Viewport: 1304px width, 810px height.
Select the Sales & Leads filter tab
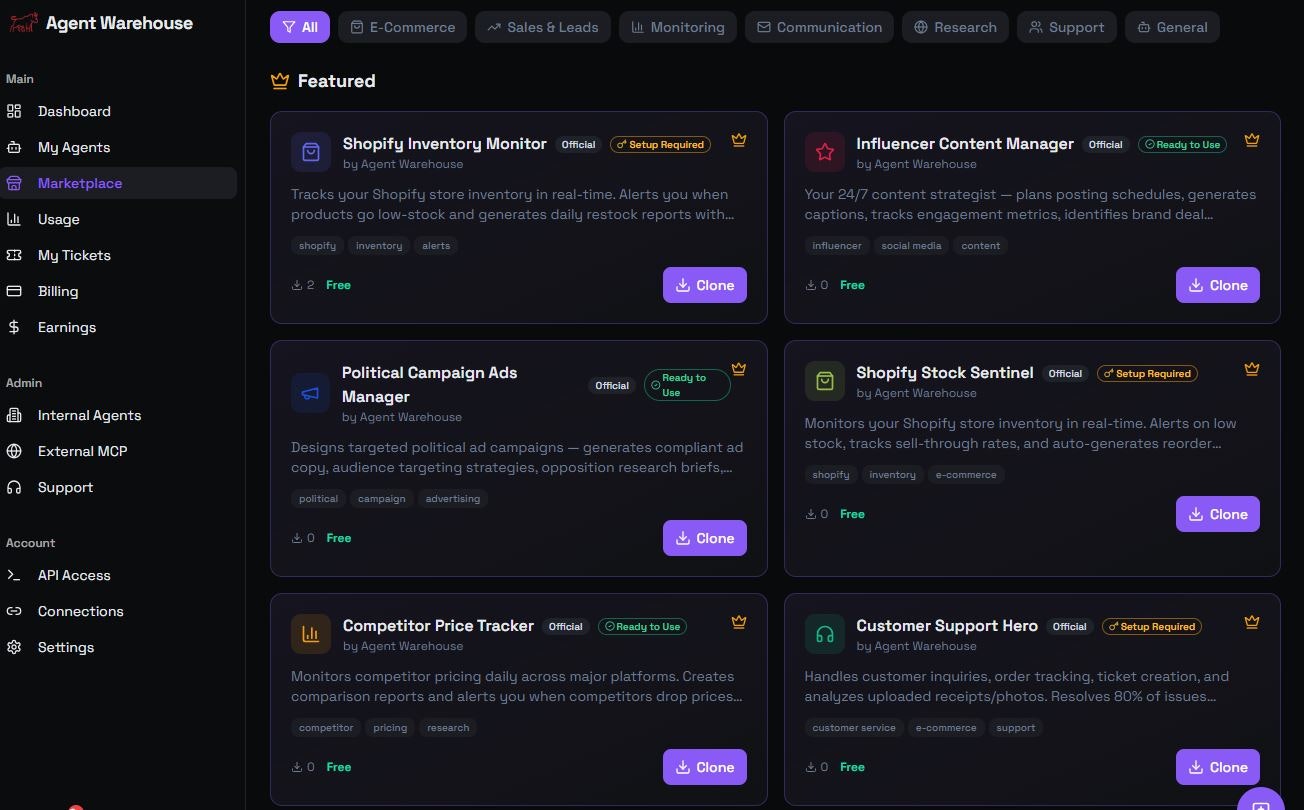543,27
